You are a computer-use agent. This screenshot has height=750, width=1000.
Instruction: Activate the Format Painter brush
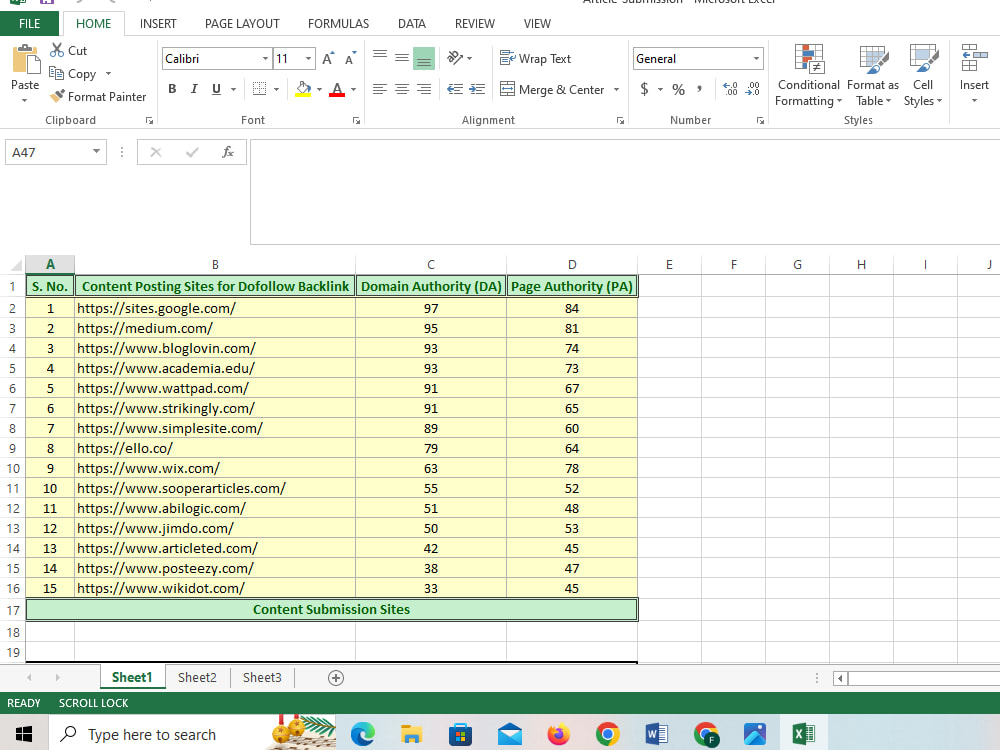point(57,96)
